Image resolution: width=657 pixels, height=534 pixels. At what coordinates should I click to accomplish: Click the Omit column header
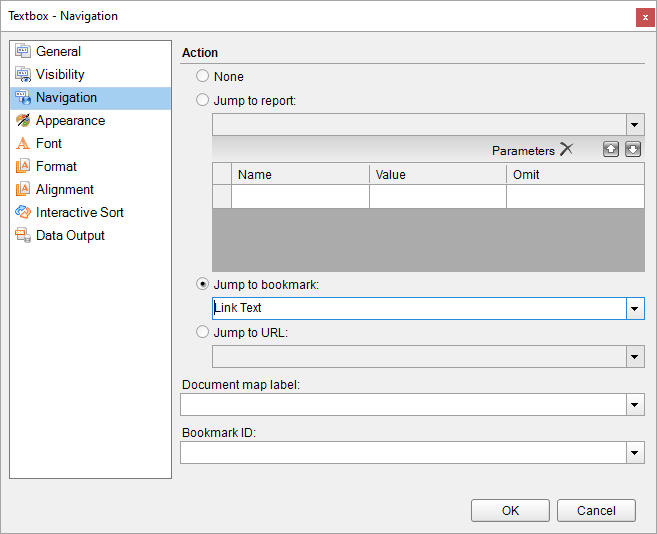[575, 174]
